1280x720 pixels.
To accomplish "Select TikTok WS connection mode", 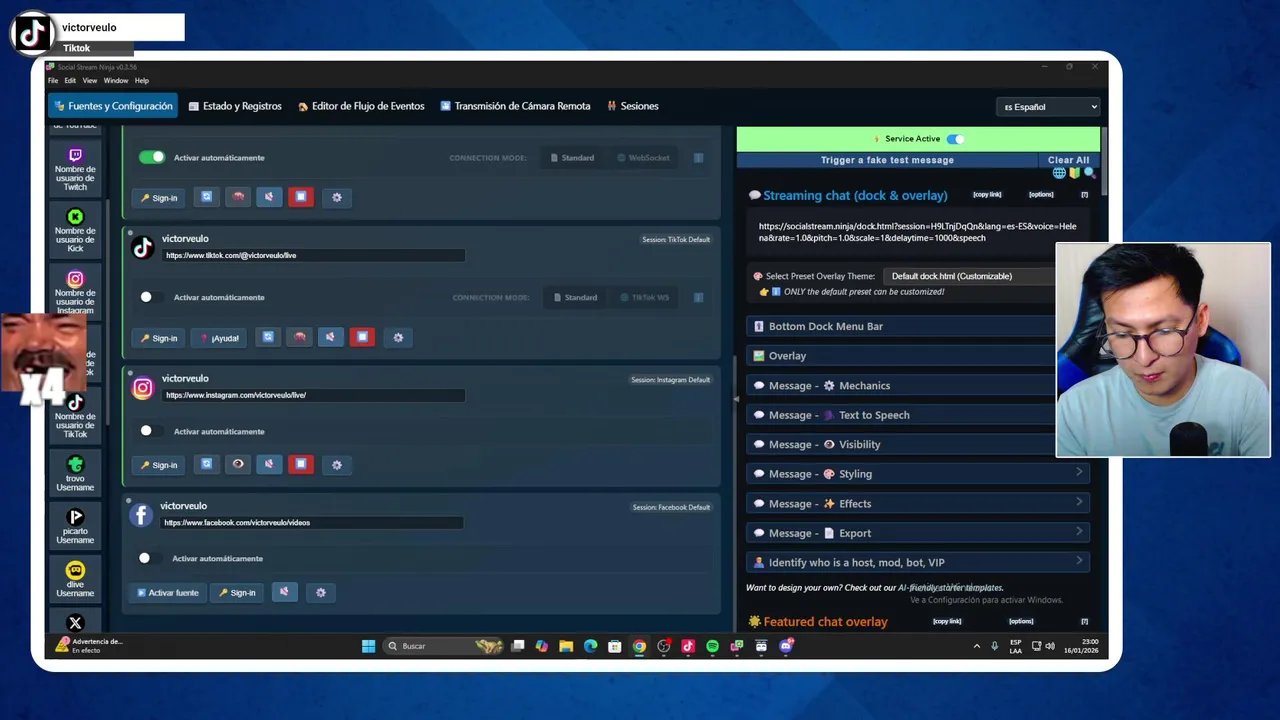I will click(x=644, y=297).
